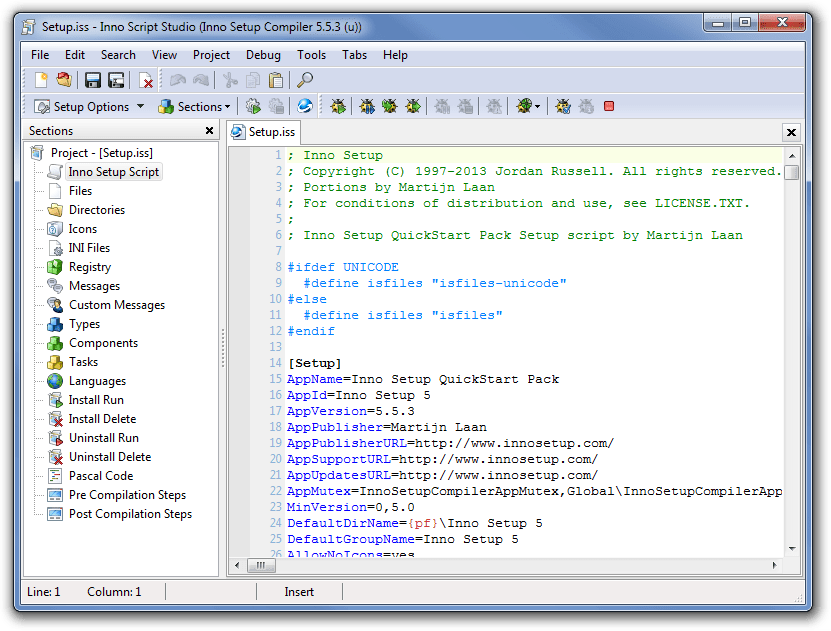Image resolution: width=831 pixels, height=631 pixels.
Task: Click the blue Inno Setup web icon
Action: [x=305, y=106]
